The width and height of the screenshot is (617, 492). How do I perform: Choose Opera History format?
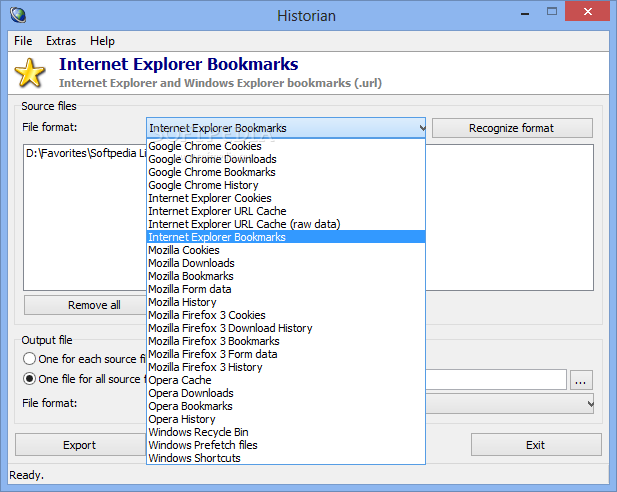pyautogui.click(x=286, y=419)
